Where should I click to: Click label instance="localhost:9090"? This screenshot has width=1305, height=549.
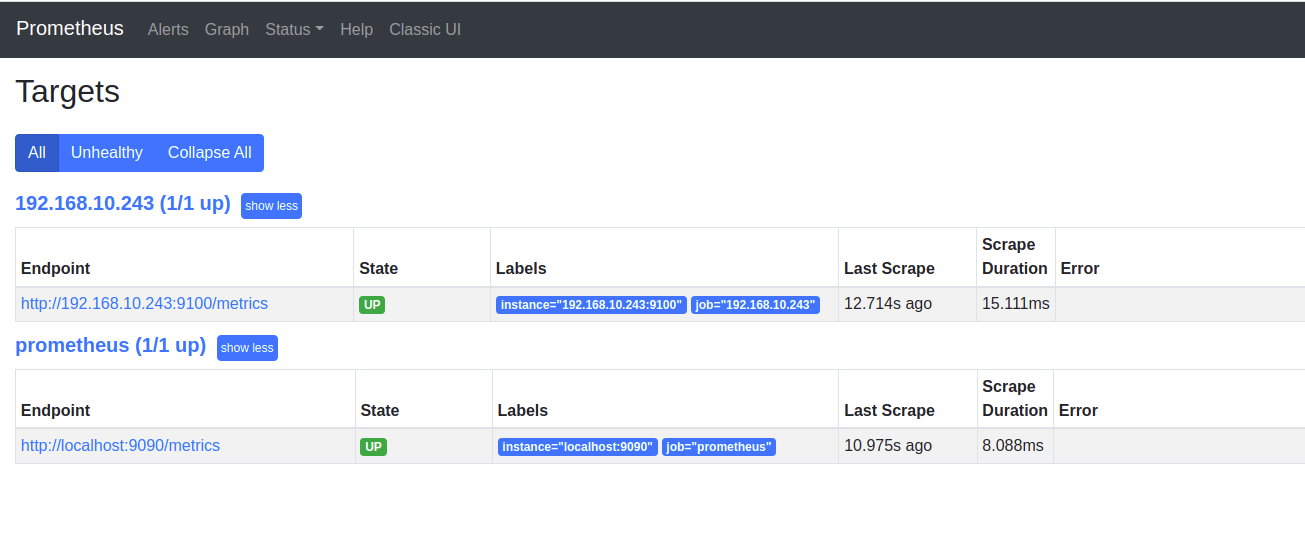(x=578, y=447)
